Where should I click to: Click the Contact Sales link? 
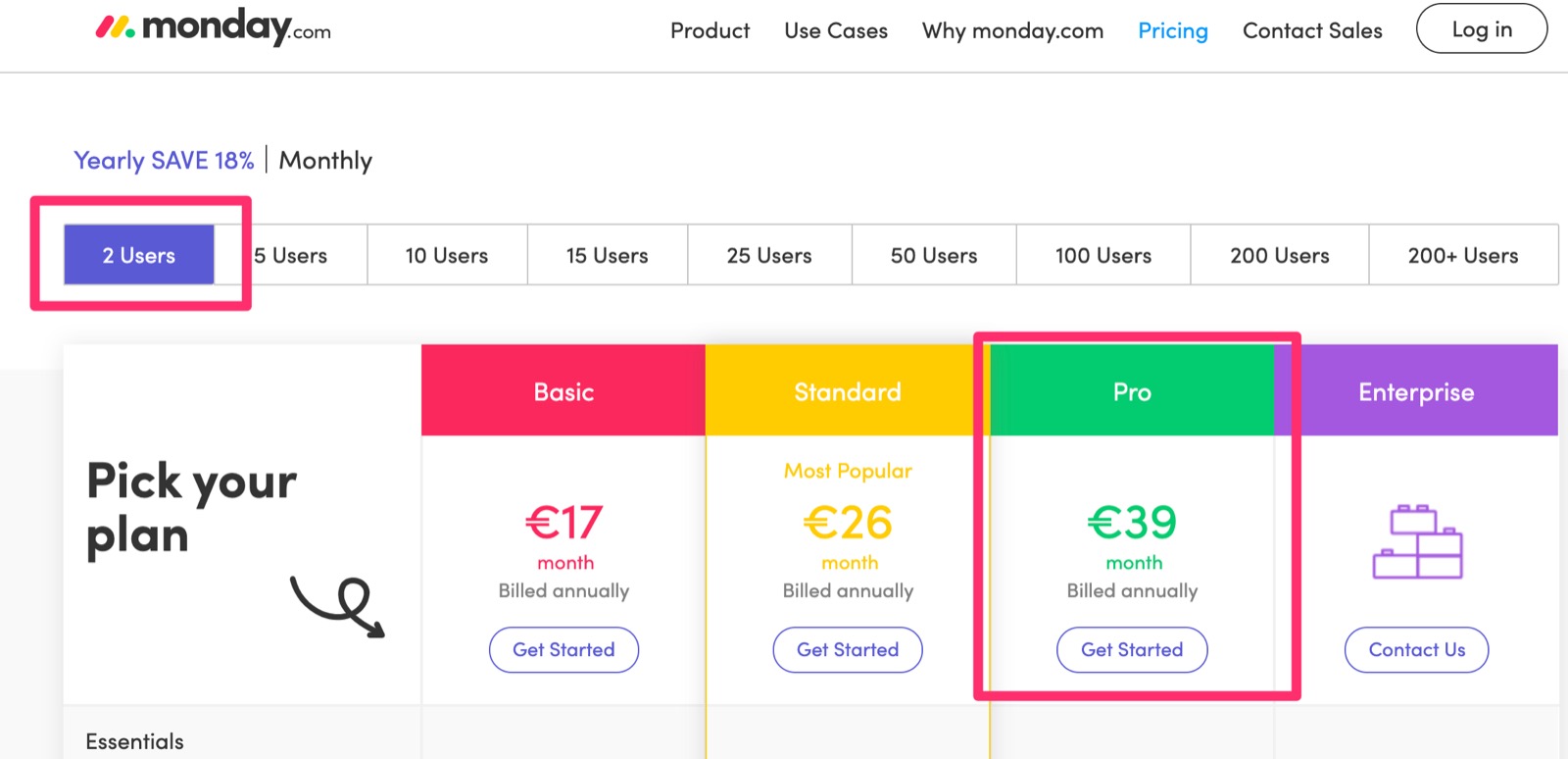(1312, 30)
